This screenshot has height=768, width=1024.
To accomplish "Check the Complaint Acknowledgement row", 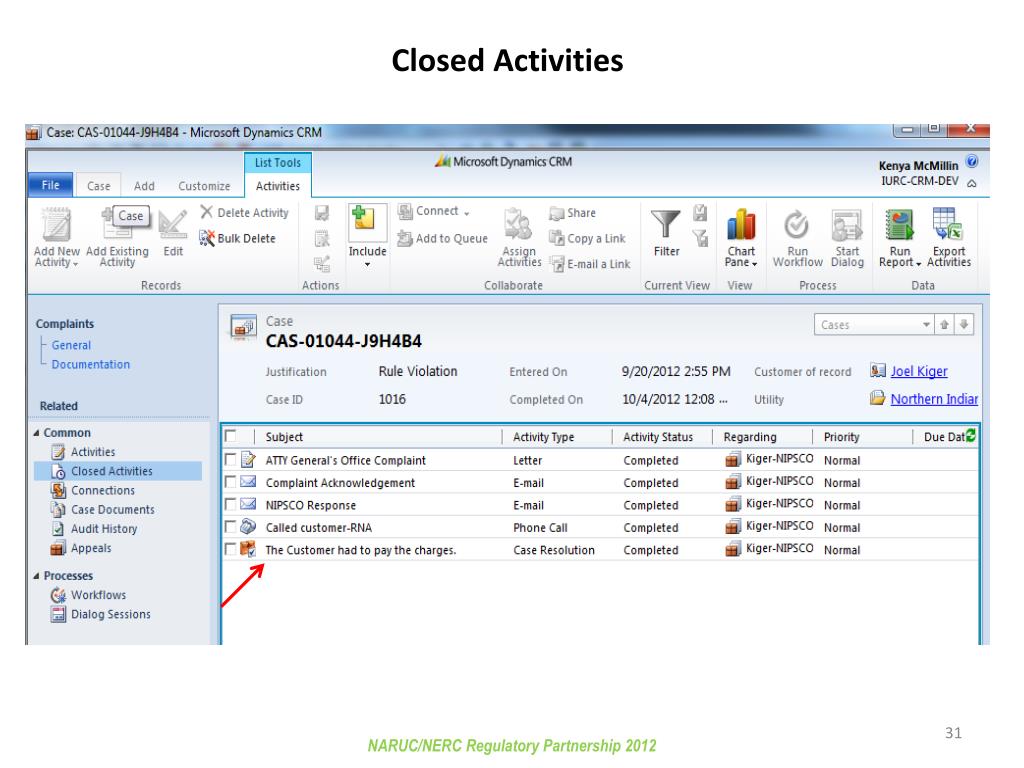I will pyautogui.click(x=230, y=482).
